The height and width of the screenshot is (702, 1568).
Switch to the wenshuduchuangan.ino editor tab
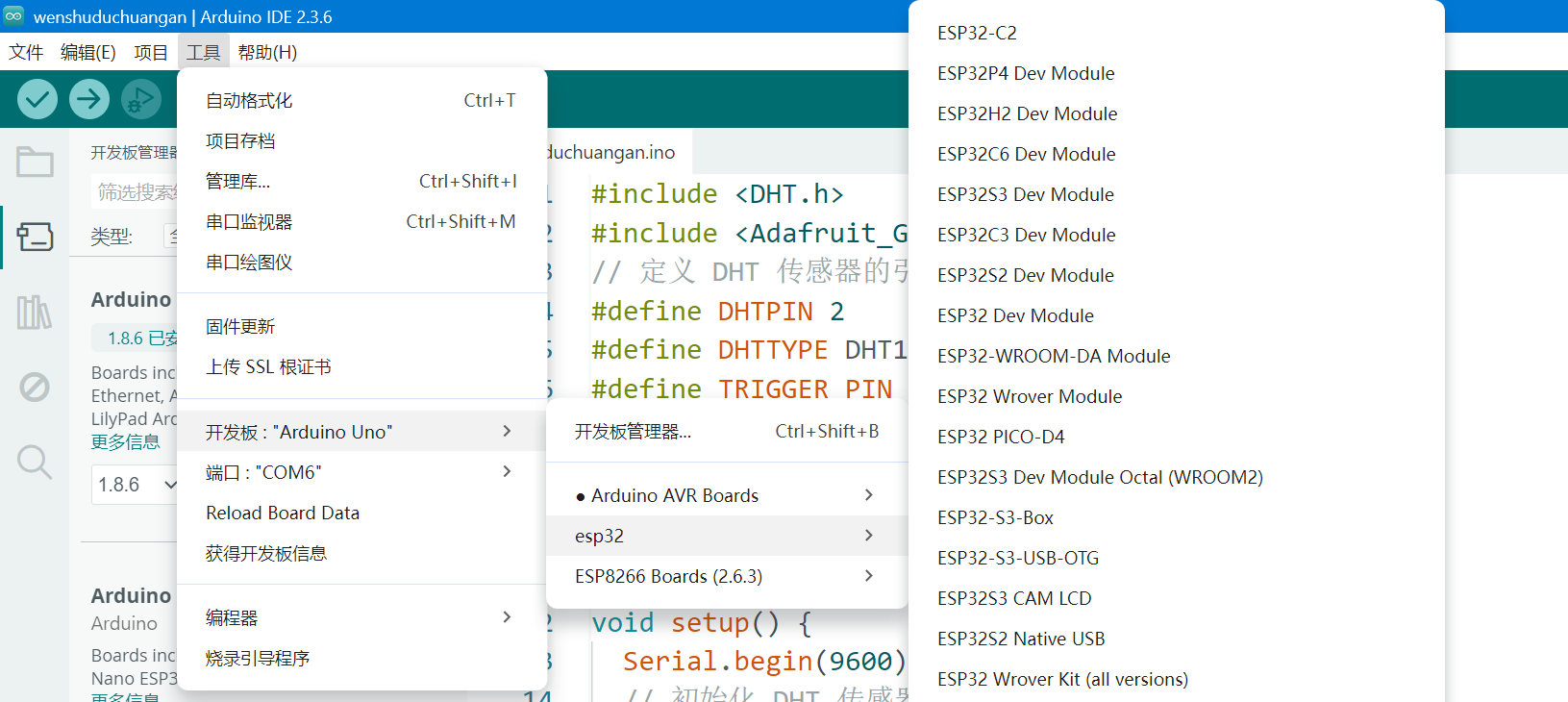[619, 152]
